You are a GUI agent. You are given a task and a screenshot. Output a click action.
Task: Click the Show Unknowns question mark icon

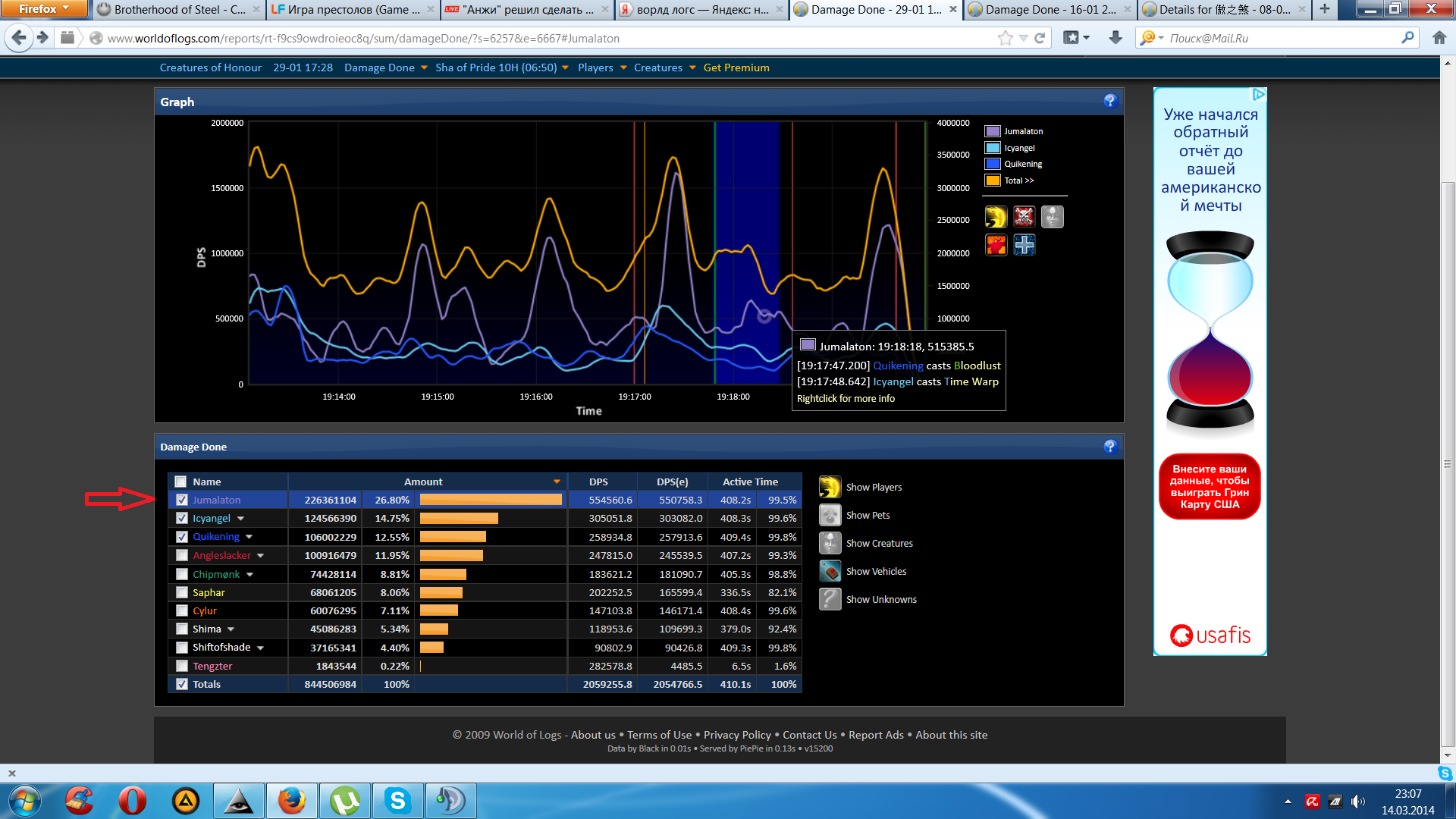pos(830,599)
